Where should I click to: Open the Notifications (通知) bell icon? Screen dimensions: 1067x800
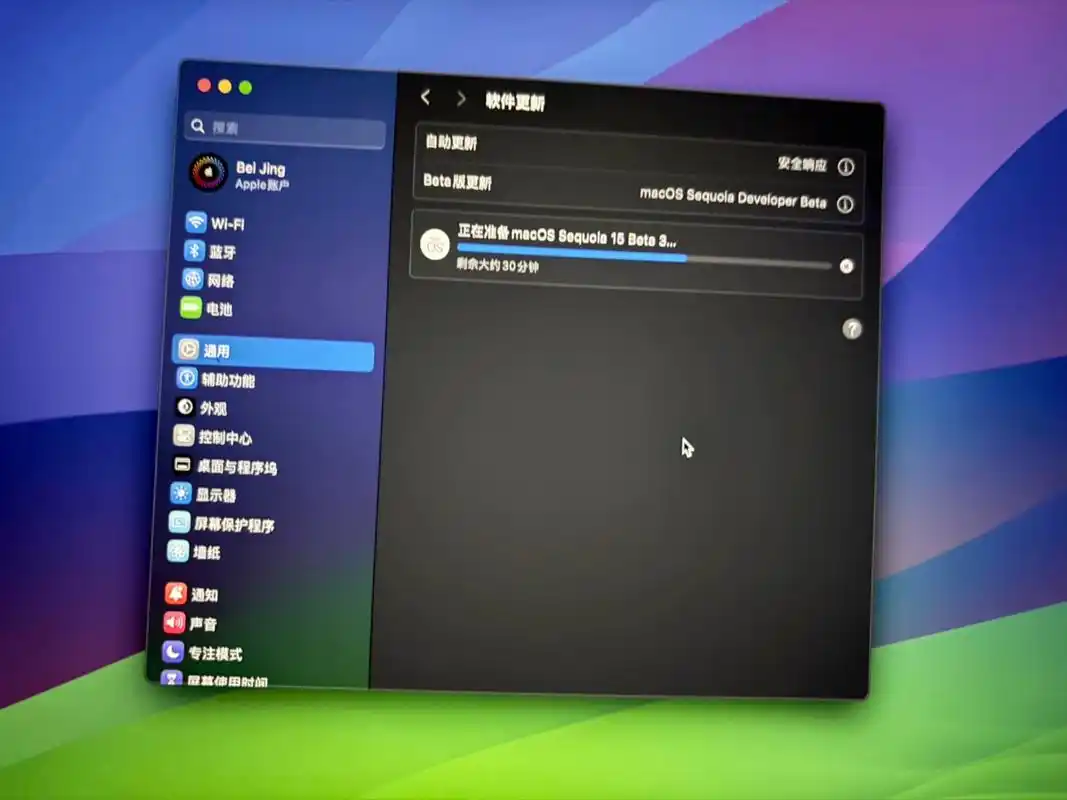pos(176,593)
